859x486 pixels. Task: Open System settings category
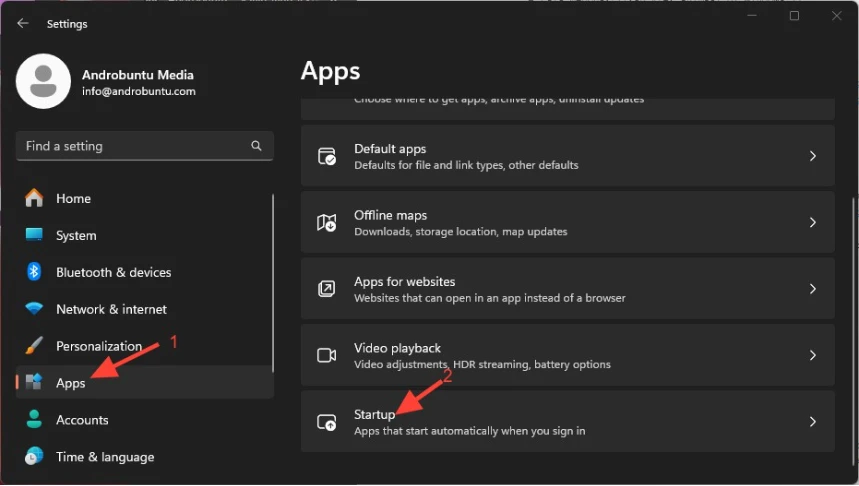click(145, 235)
